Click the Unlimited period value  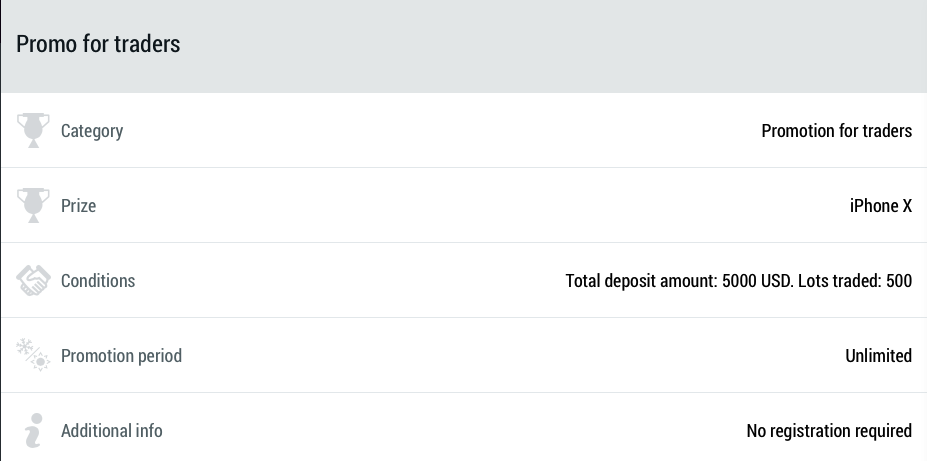(878, 356)
